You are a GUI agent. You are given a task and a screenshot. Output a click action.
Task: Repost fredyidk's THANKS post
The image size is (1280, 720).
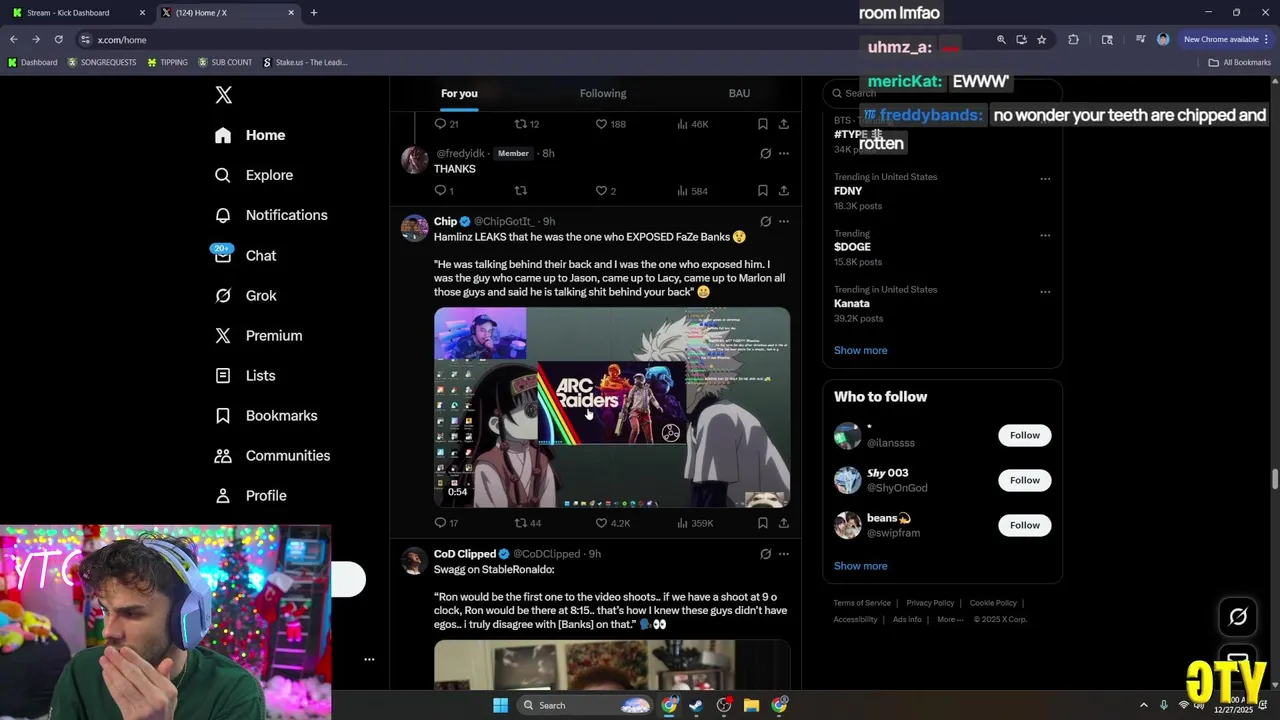coord(520,191)
